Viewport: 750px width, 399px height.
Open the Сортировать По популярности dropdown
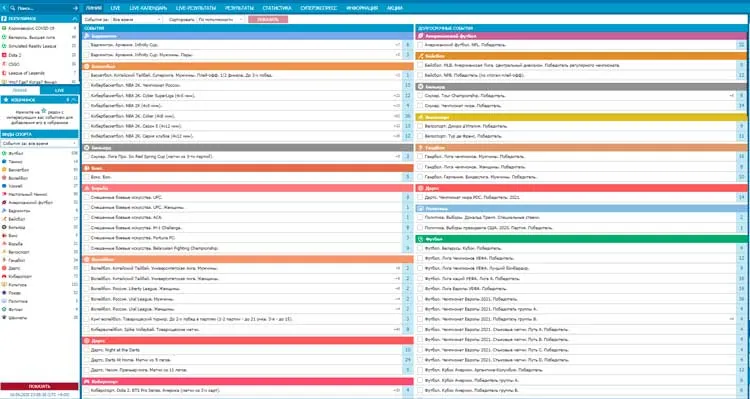pos(221,20)
